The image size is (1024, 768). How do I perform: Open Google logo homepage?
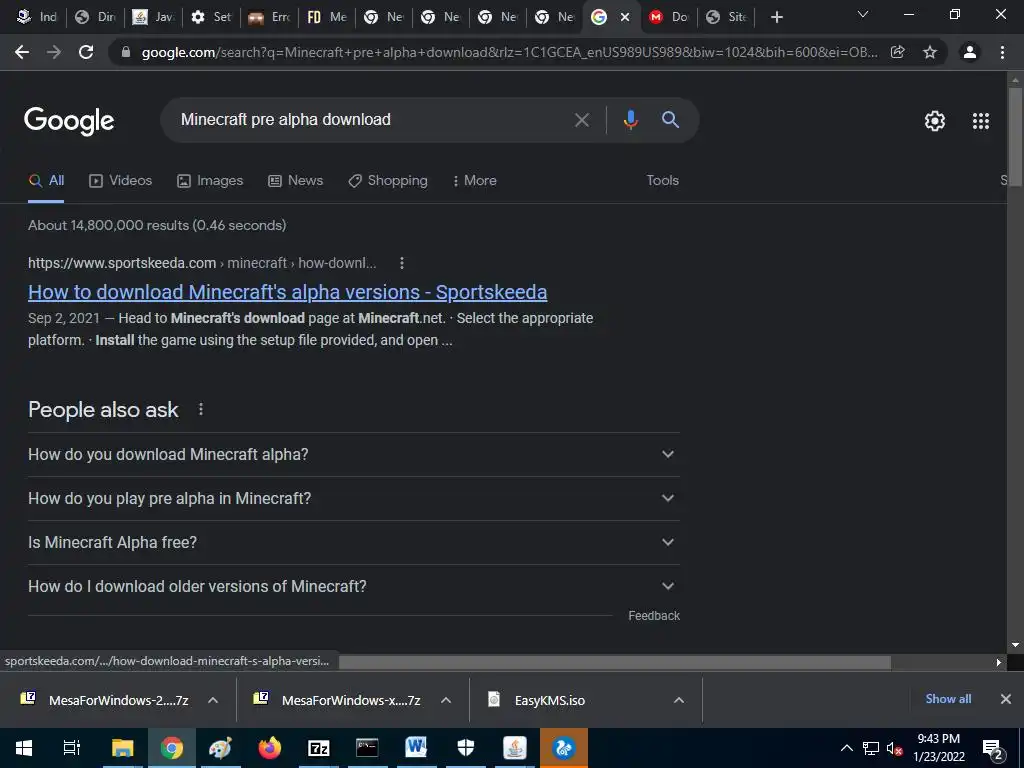69,121
